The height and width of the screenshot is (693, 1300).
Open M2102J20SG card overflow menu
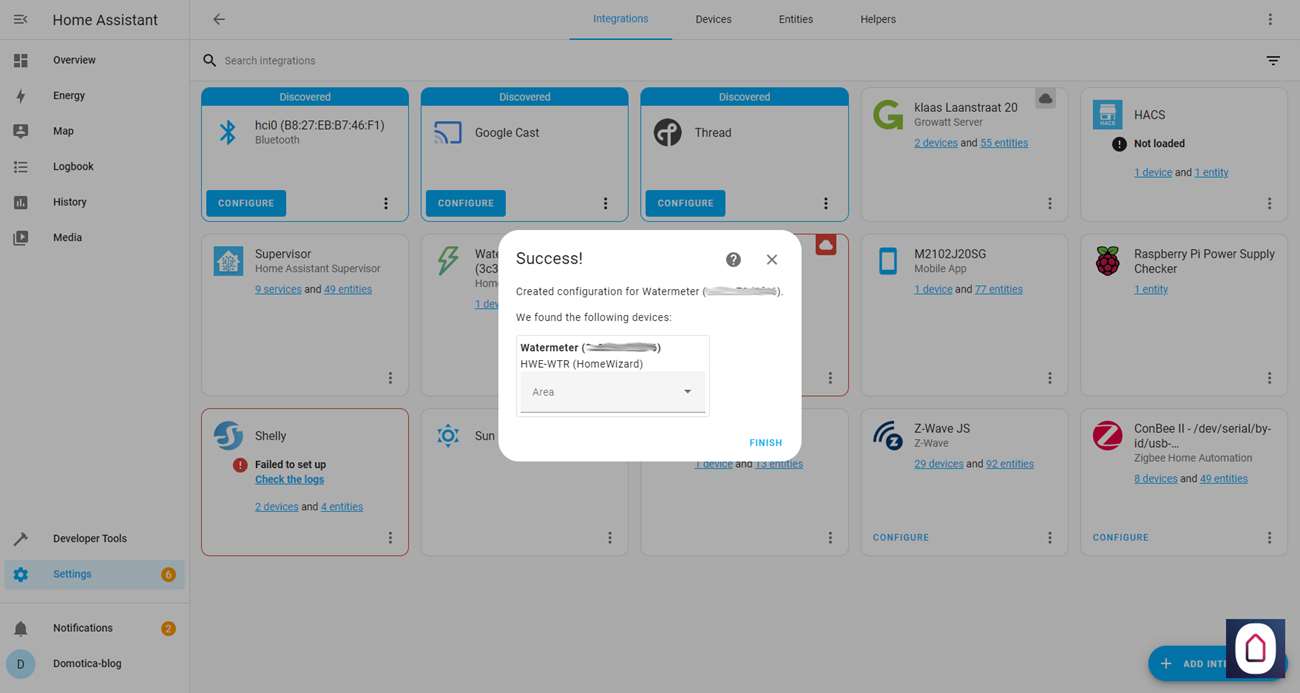(1050, 378)
